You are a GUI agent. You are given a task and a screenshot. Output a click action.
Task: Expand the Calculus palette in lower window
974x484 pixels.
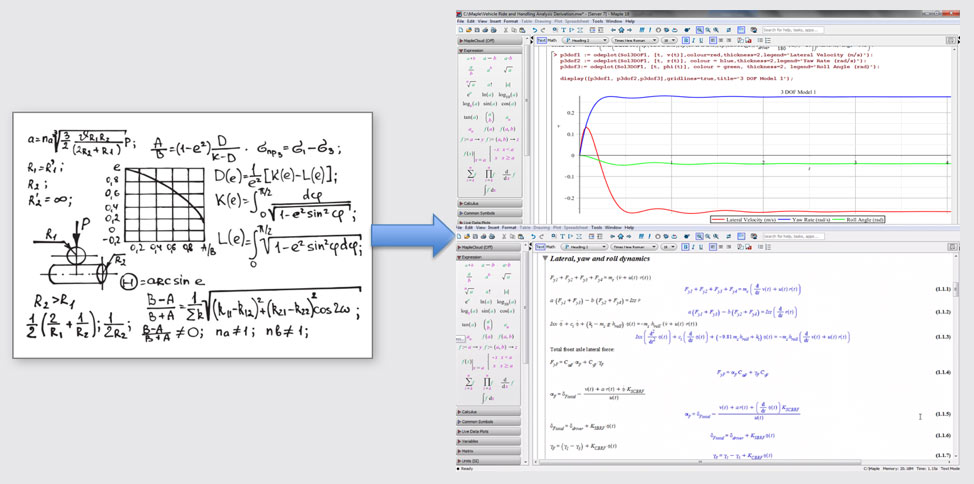click(x=471, y=412)
